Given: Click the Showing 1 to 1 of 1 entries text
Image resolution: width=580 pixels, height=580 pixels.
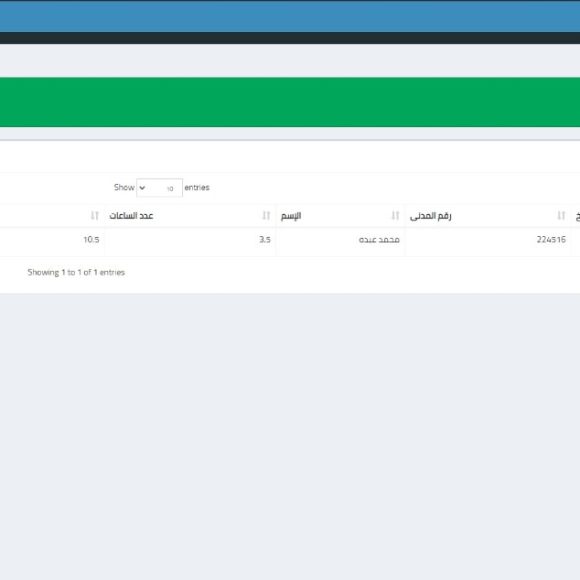Looking at the screenshot, I should (x=76, y=273).
